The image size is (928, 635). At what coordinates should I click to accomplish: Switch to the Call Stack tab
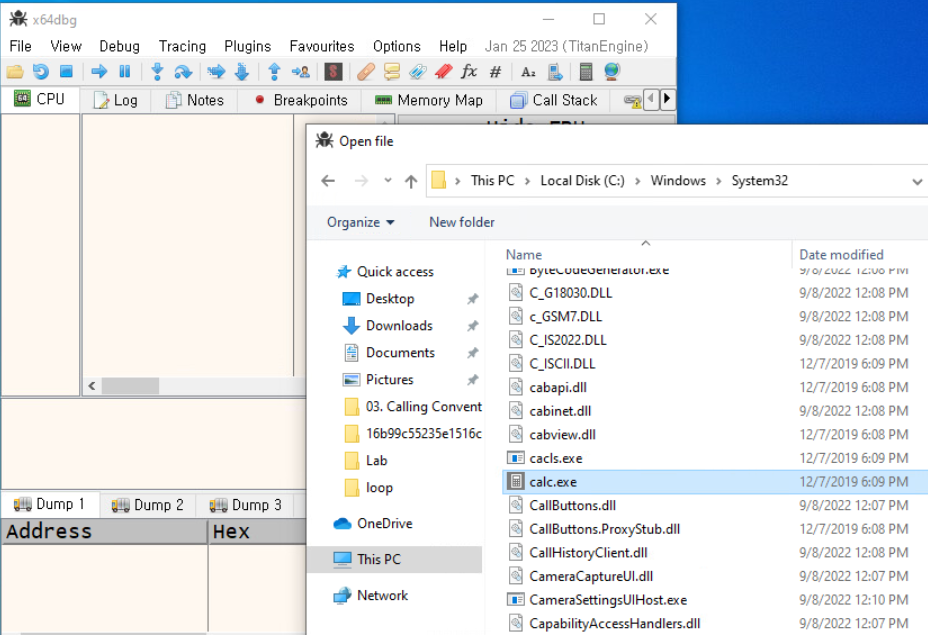(x=554, y=100)
